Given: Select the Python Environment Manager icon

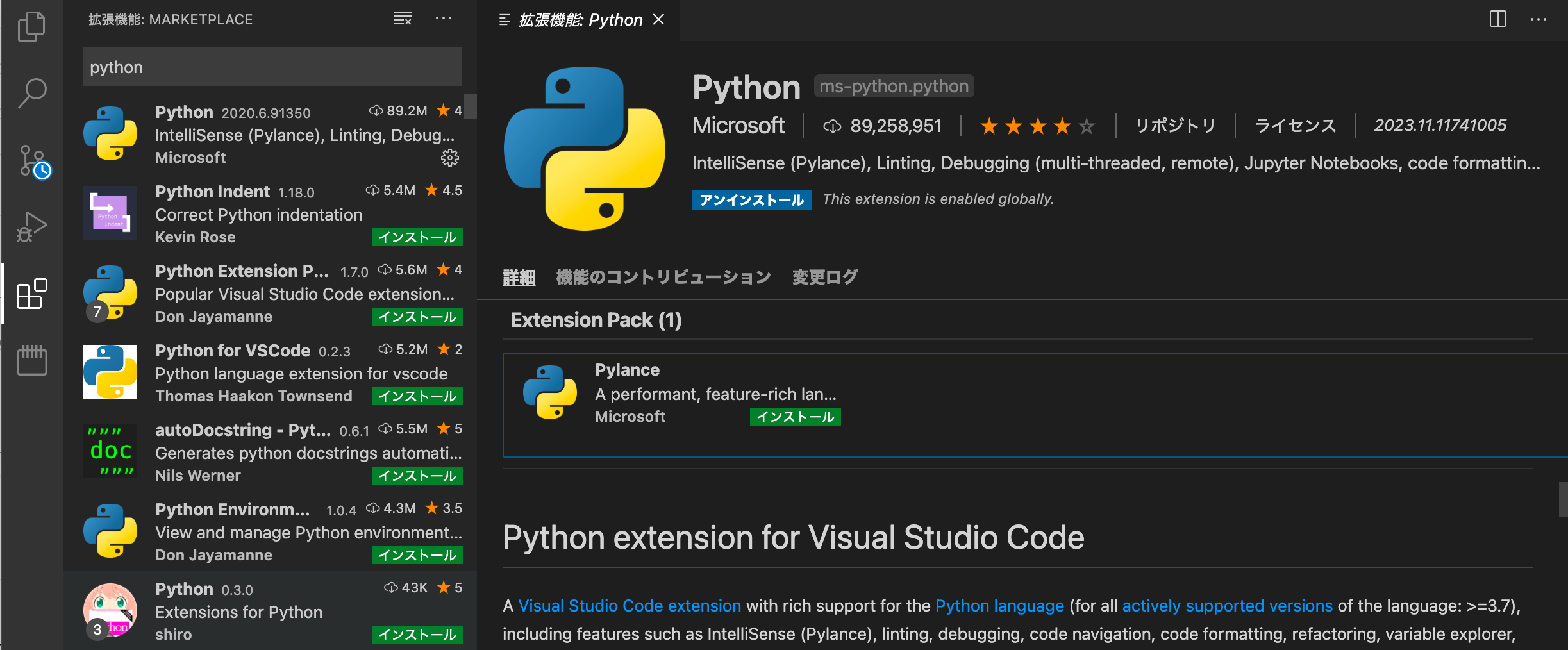Looking at the screenshot, I should (x=110, y=531).
